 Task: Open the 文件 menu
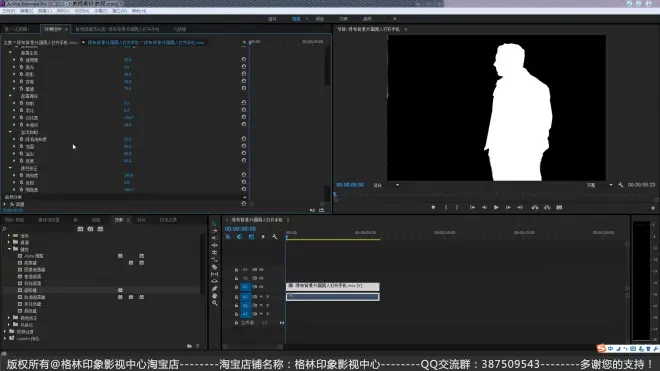8,11
